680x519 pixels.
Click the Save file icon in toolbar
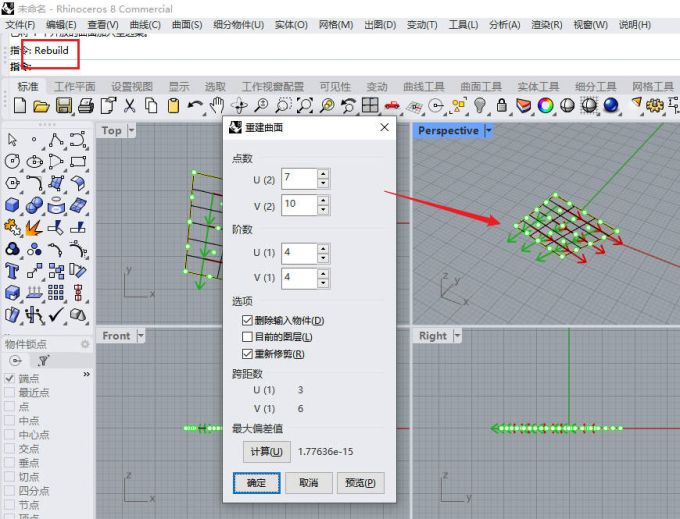coord(63,105)
